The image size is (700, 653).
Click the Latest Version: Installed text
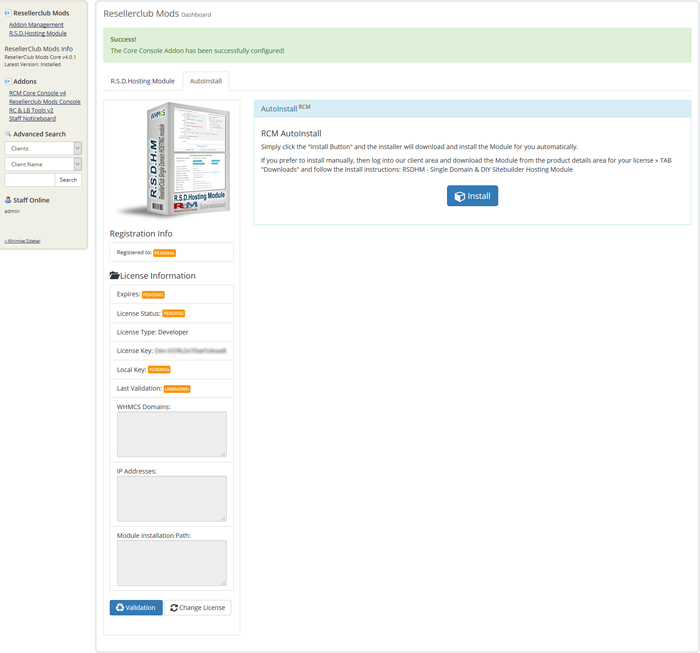(33, 64)
